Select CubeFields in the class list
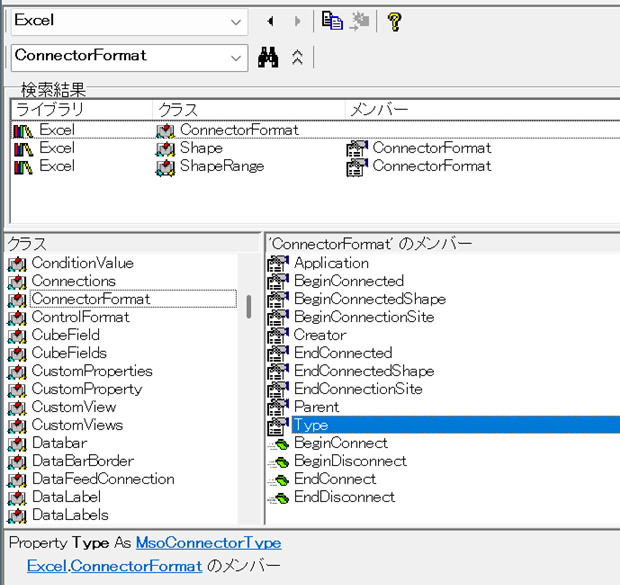Image resolution: width=620 pixels, height=585 pixels. (69, 353)
